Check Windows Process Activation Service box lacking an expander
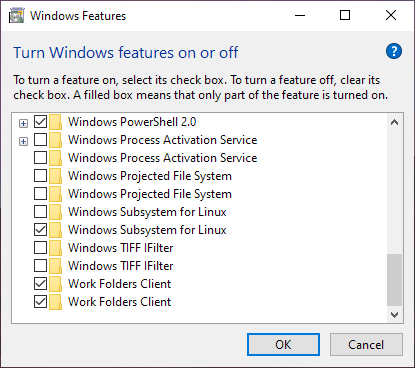This screenshot has height=368, width=415. click(41, 158)
